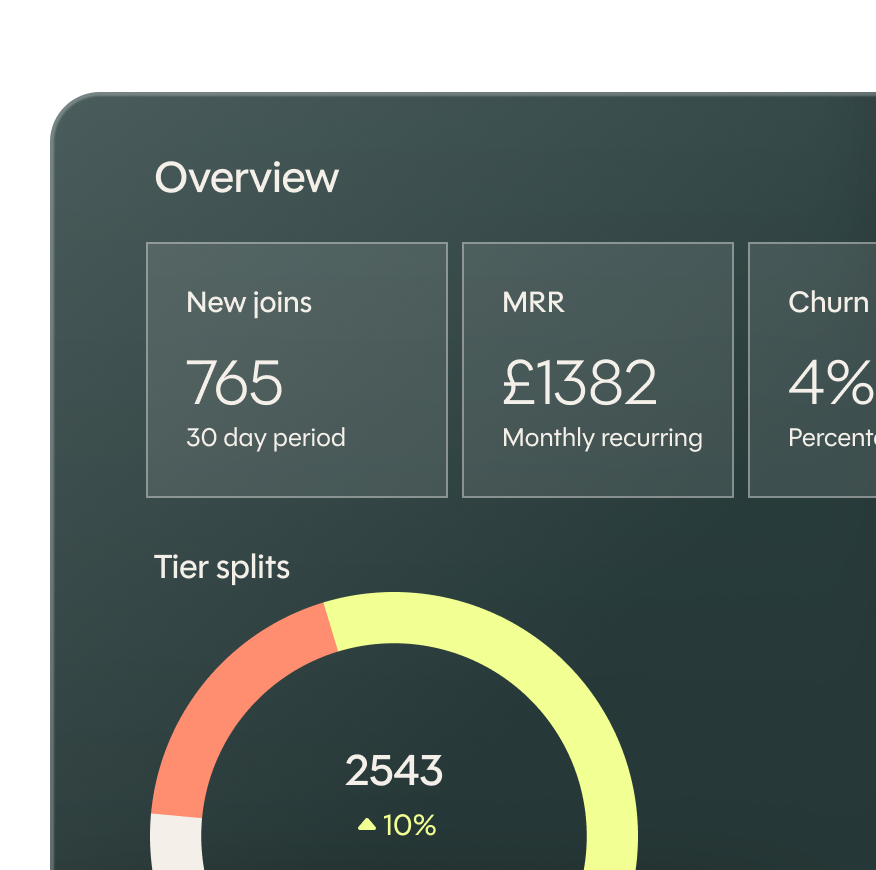Image resolution: width=876 pixels, height=870 pixels.
Task: Click the Monthly recurring caption
Action: pyautogui.click(x=602, y=438)
